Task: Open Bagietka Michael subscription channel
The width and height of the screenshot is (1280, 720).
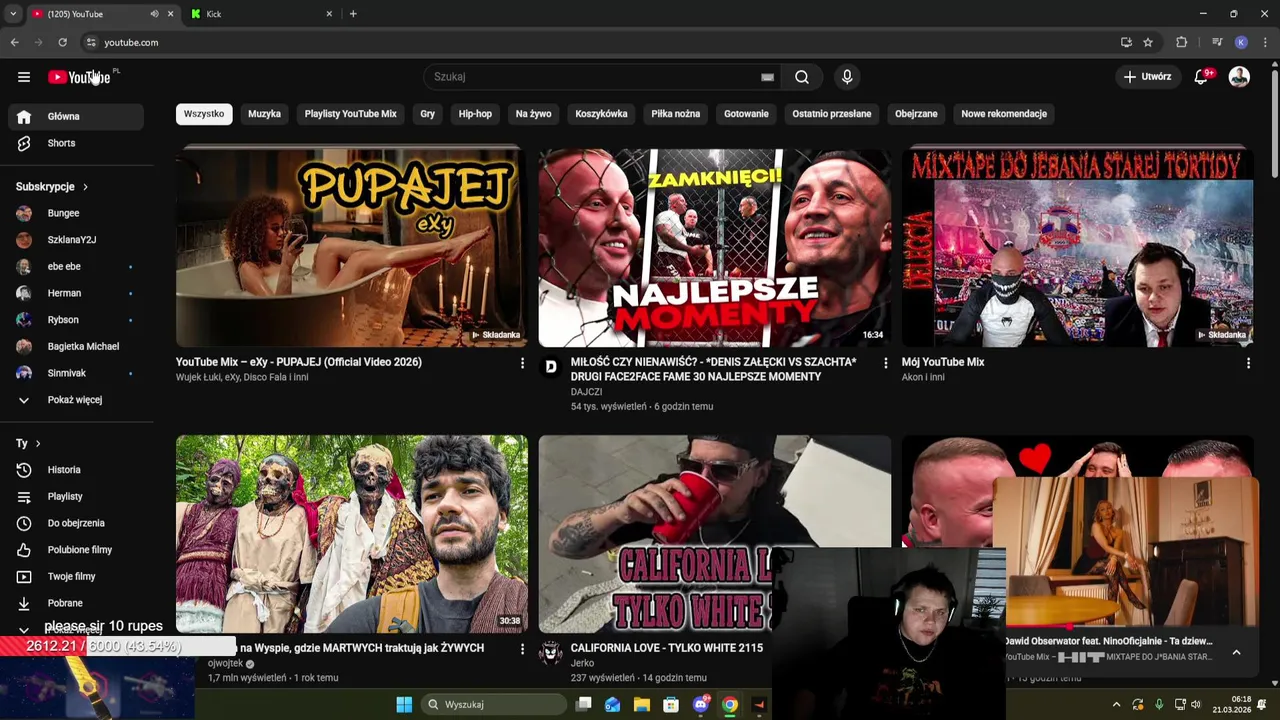Action: [76, 346]
